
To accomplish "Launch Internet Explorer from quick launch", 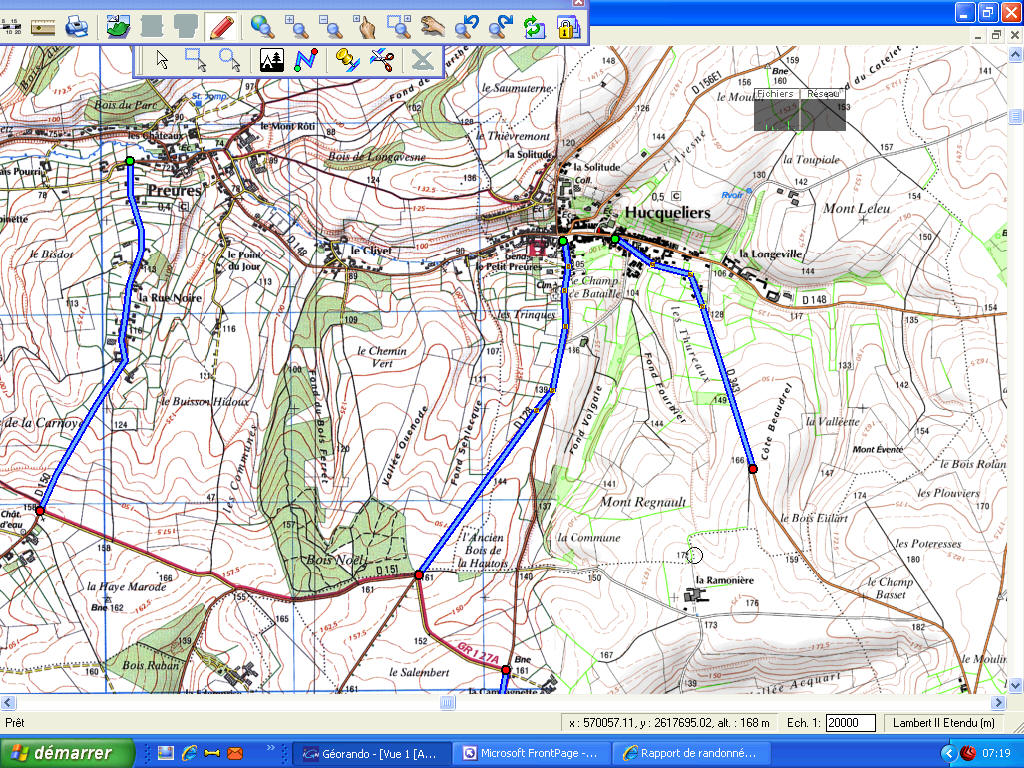I will pyautogui.click(x=189, y=754).
